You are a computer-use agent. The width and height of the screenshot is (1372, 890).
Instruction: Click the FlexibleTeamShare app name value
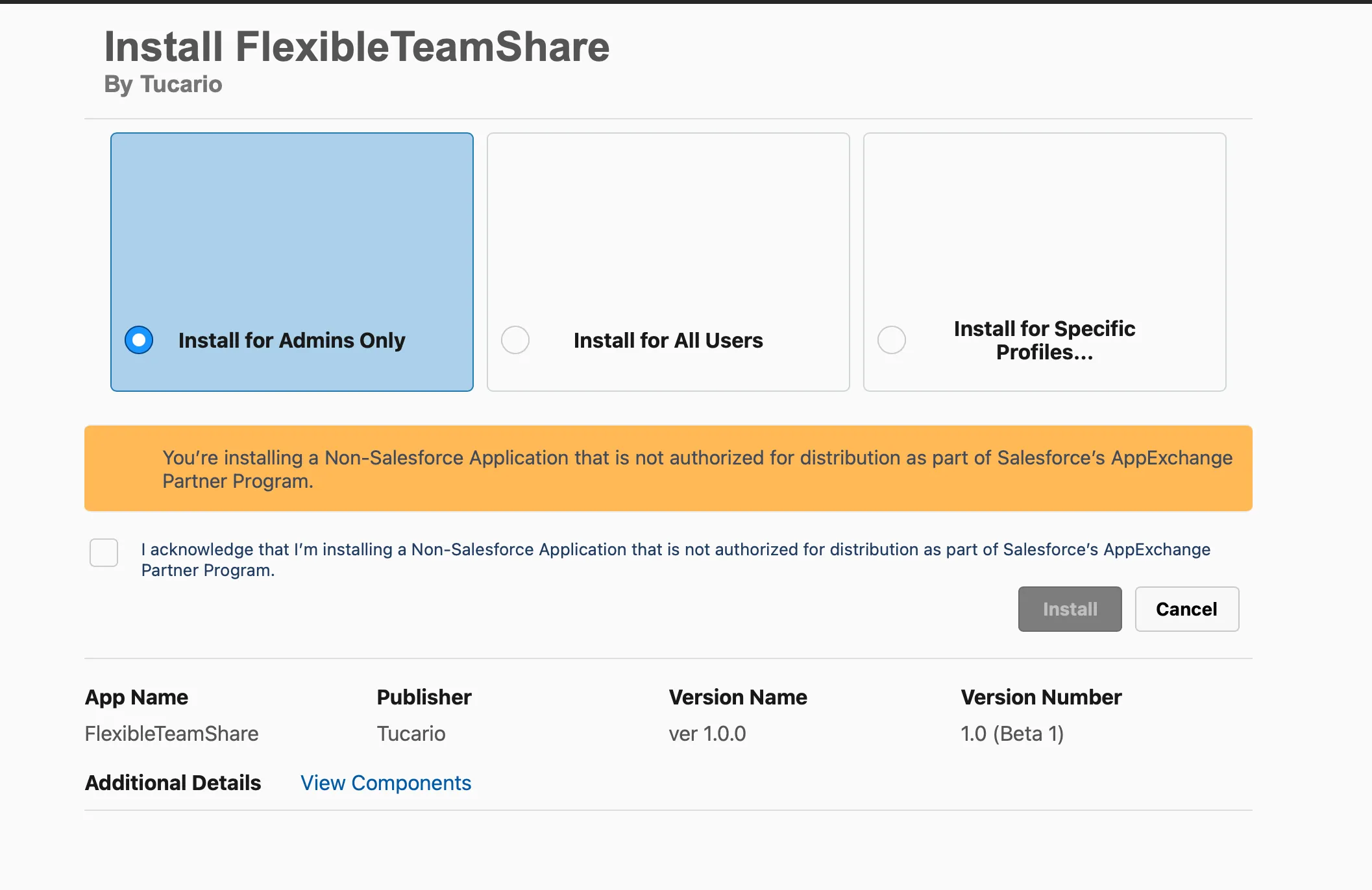tap(171, 734)
